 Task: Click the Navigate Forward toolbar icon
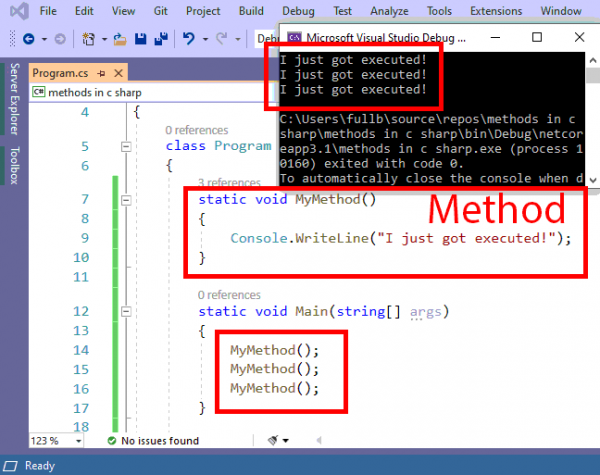coord(59,40)
